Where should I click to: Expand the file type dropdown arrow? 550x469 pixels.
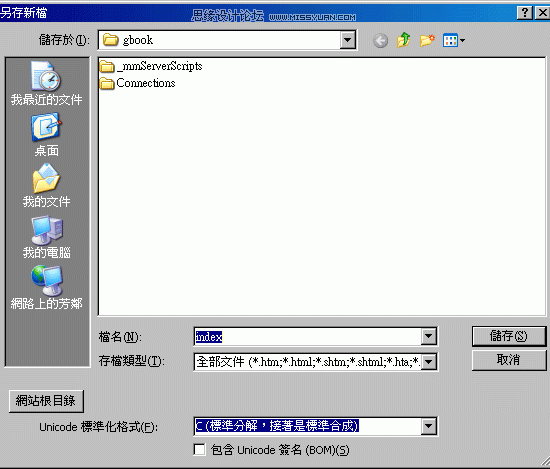point(428,362)
